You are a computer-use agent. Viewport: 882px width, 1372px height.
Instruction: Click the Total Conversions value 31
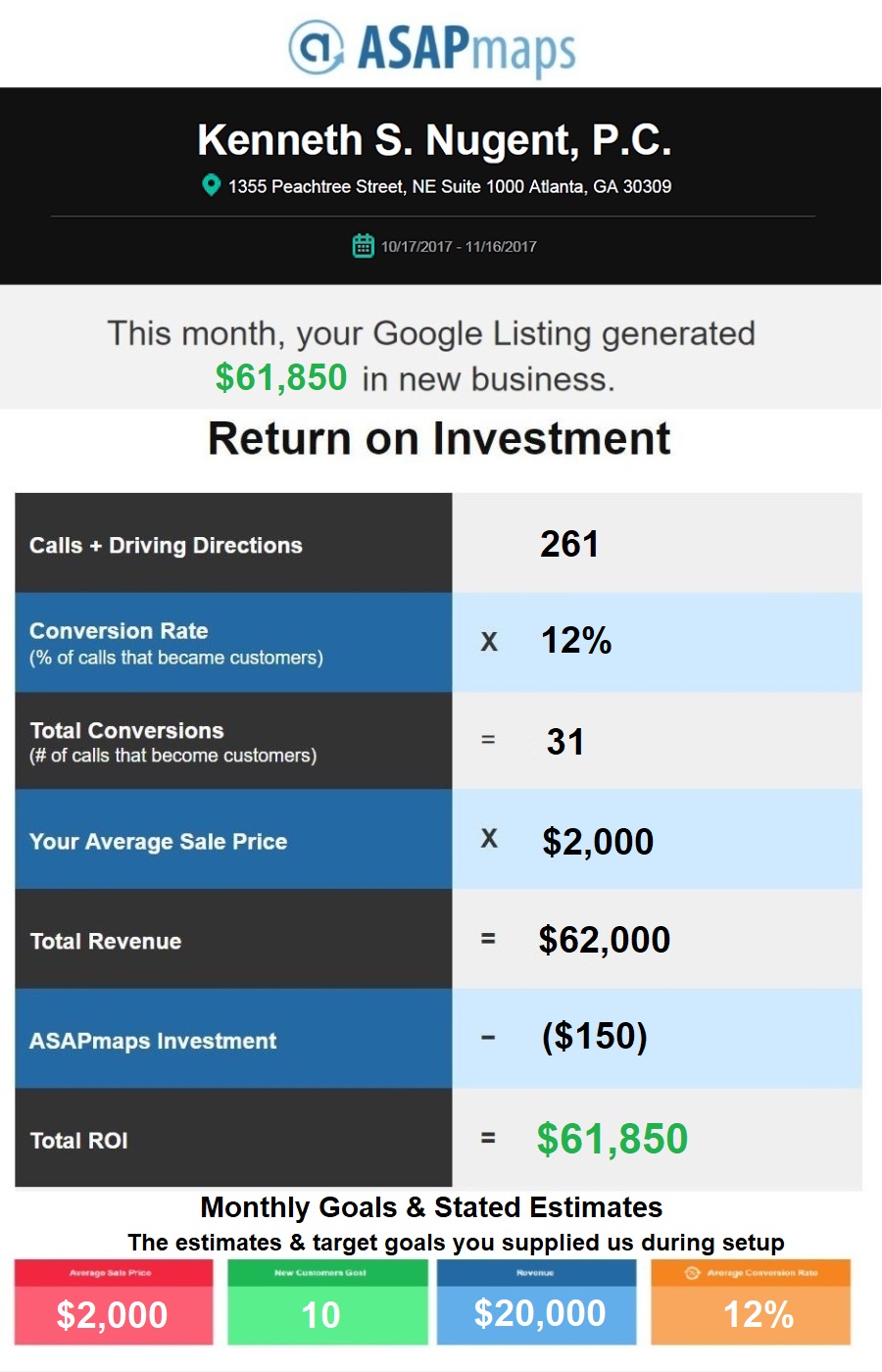[x=565, y=742]
